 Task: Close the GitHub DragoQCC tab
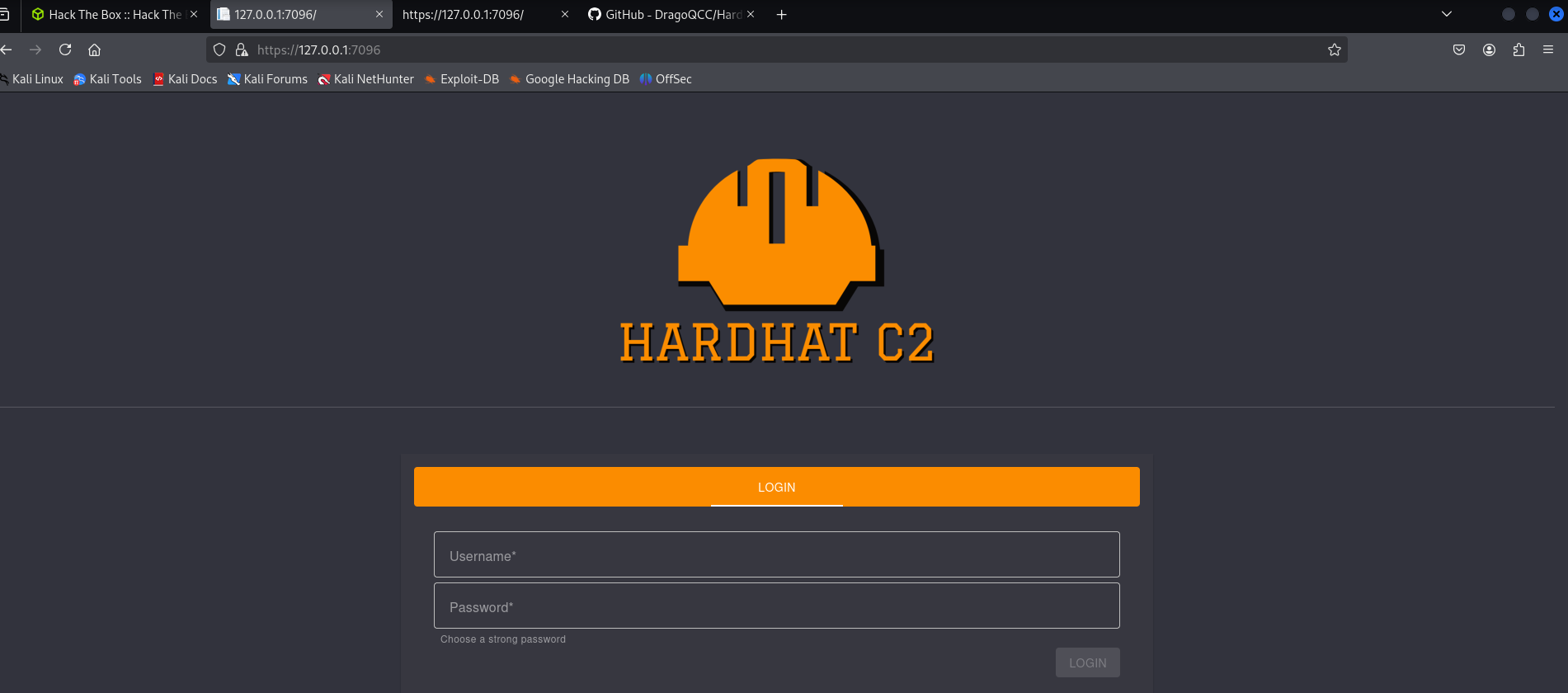point(751,14)
